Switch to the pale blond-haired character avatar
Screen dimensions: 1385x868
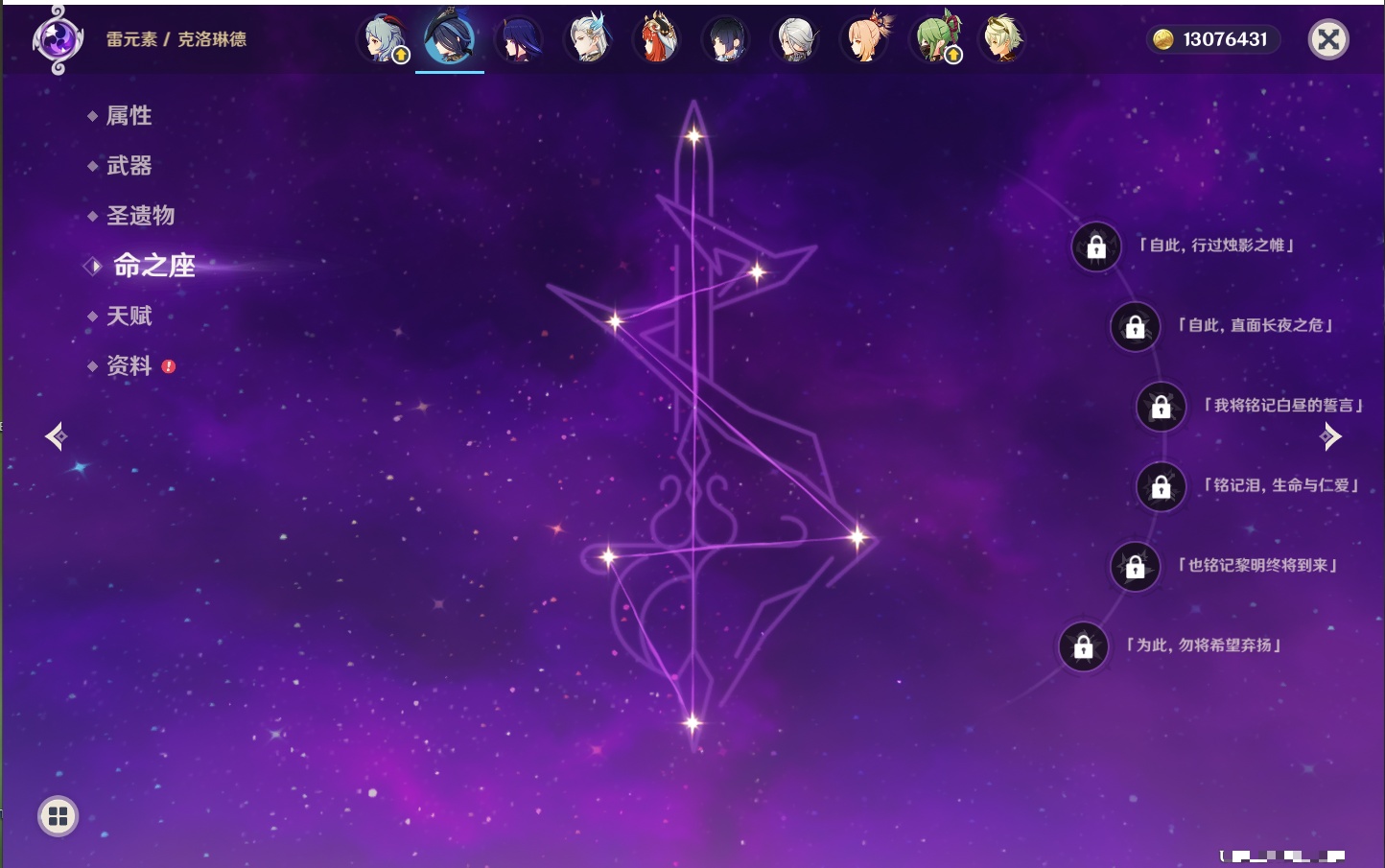coord(1001,39)
